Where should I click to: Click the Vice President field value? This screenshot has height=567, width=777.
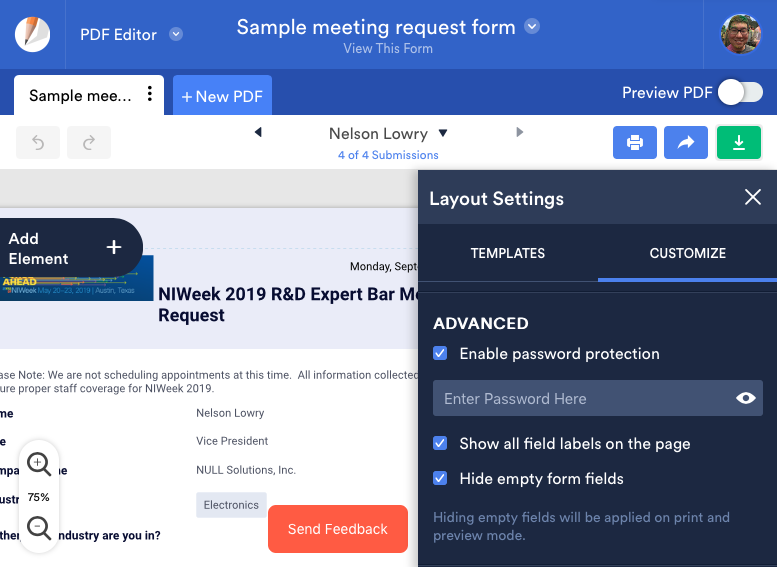coord(232,441)
